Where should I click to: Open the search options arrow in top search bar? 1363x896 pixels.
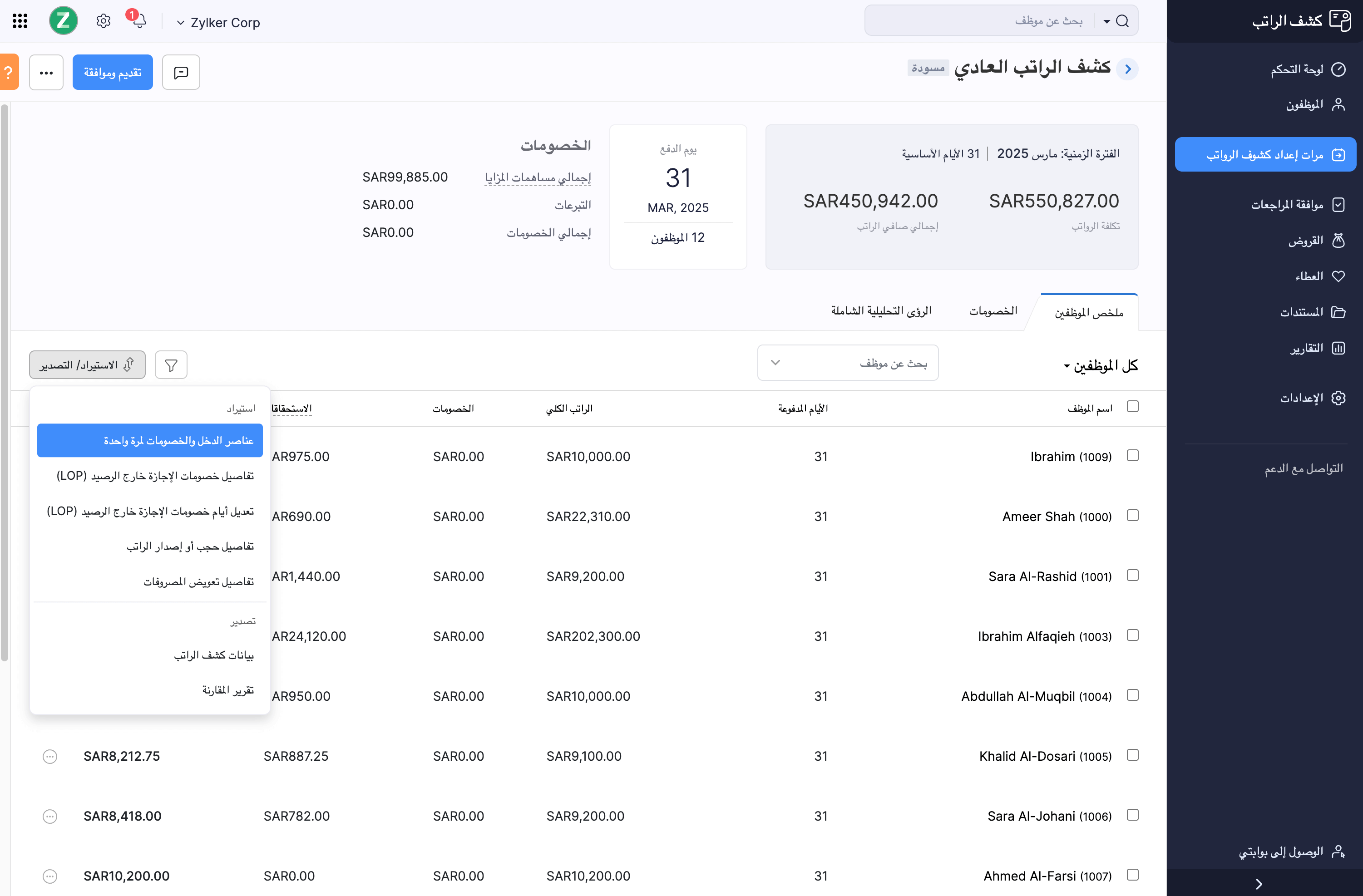point(1105,20)
